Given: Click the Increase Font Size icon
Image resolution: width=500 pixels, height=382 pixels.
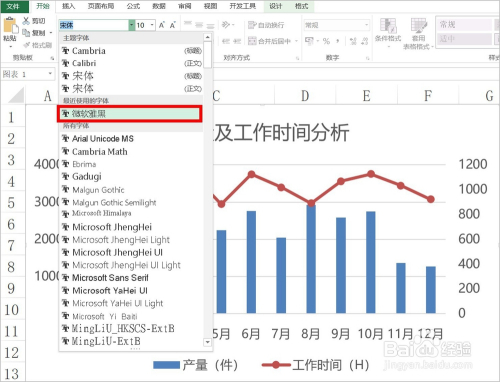Looking at the screenshot, I should point(162,25).
